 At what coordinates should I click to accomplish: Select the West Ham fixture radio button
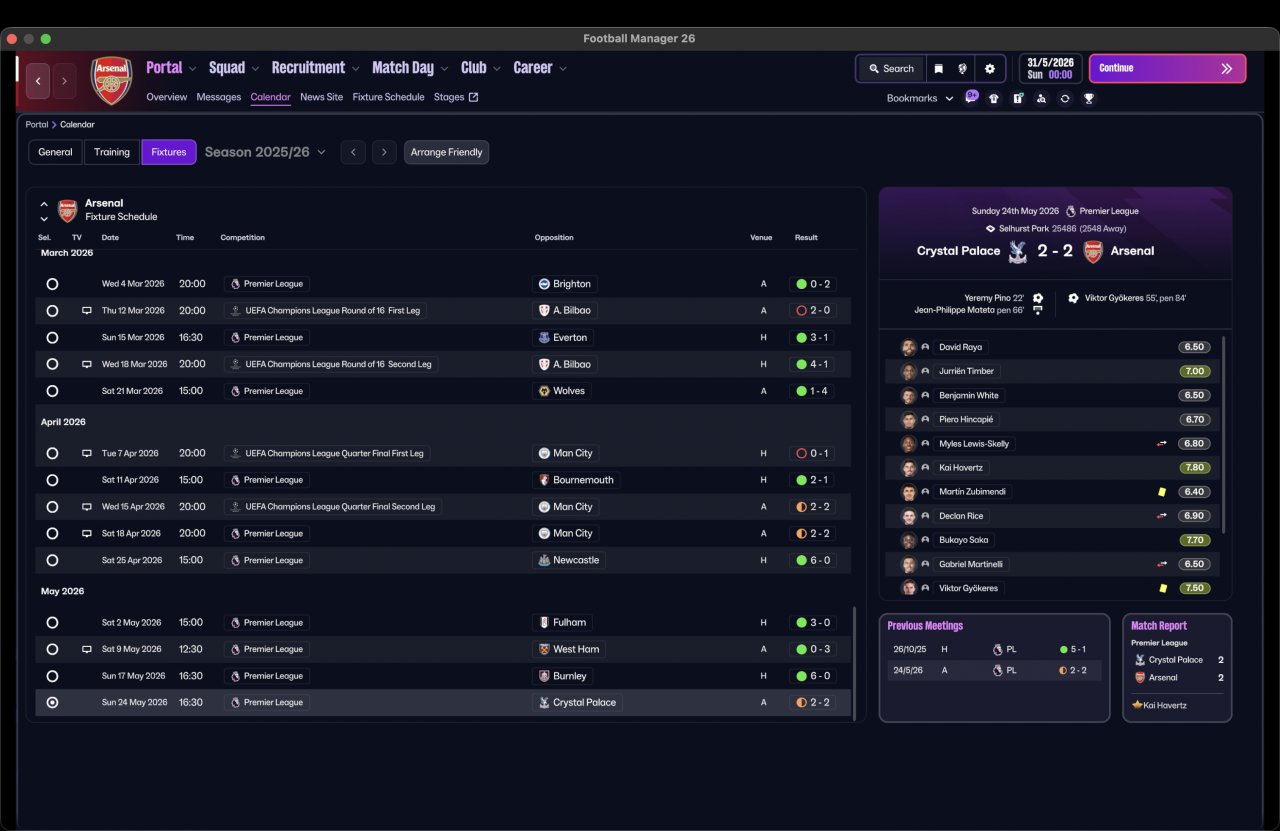[x=52, y=649]
